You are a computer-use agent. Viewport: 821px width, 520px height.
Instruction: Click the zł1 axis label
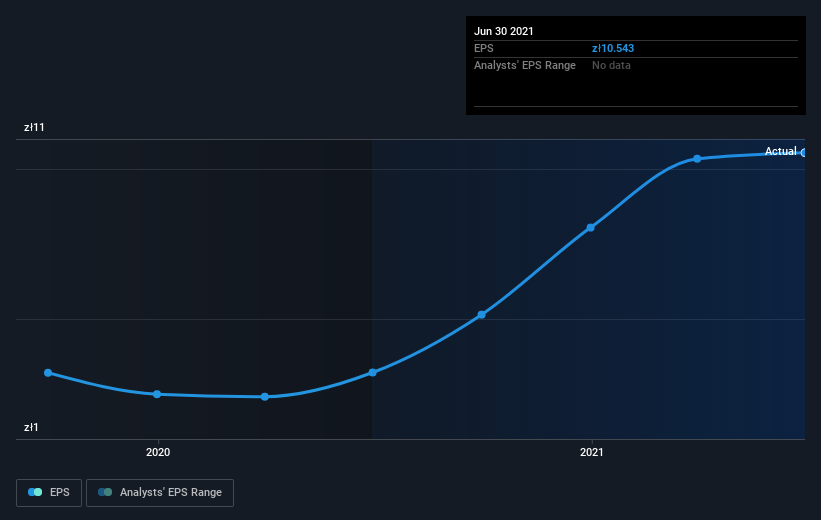coord(31,427)
